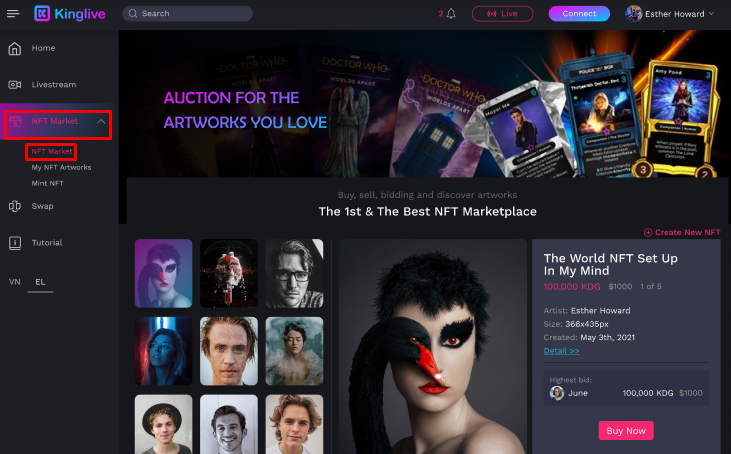Expand the Esther Howard account dropdown
Screen dimensions: 731x454
pyautogui.click(x=711, y=14)
